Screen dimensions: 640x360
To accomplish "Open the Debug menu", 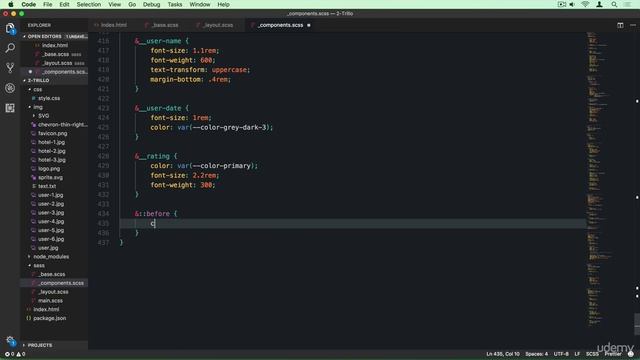I will click(151, 4).
